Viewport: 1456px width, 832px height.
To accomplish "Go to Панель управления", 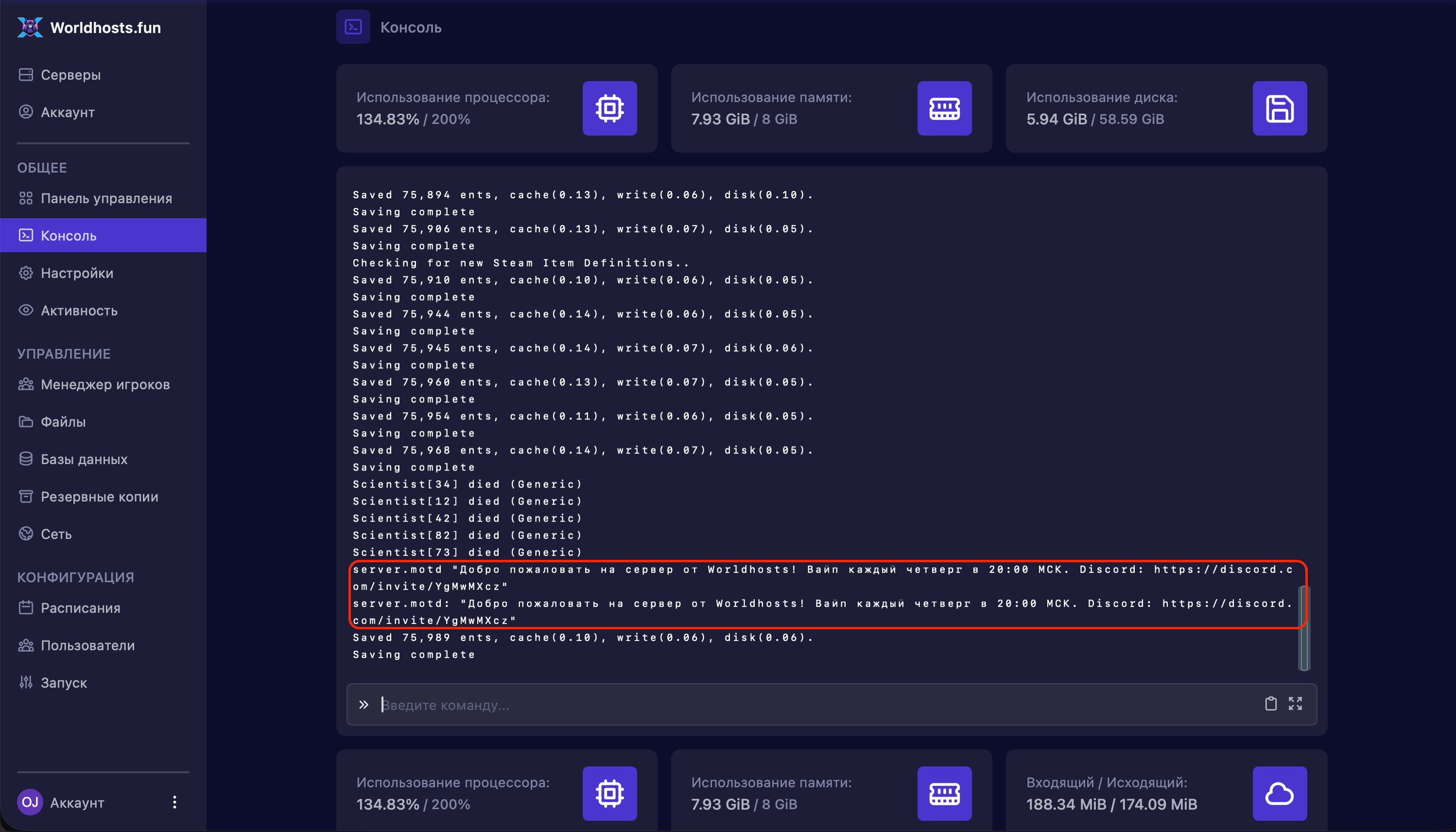I will pos(103,198).
